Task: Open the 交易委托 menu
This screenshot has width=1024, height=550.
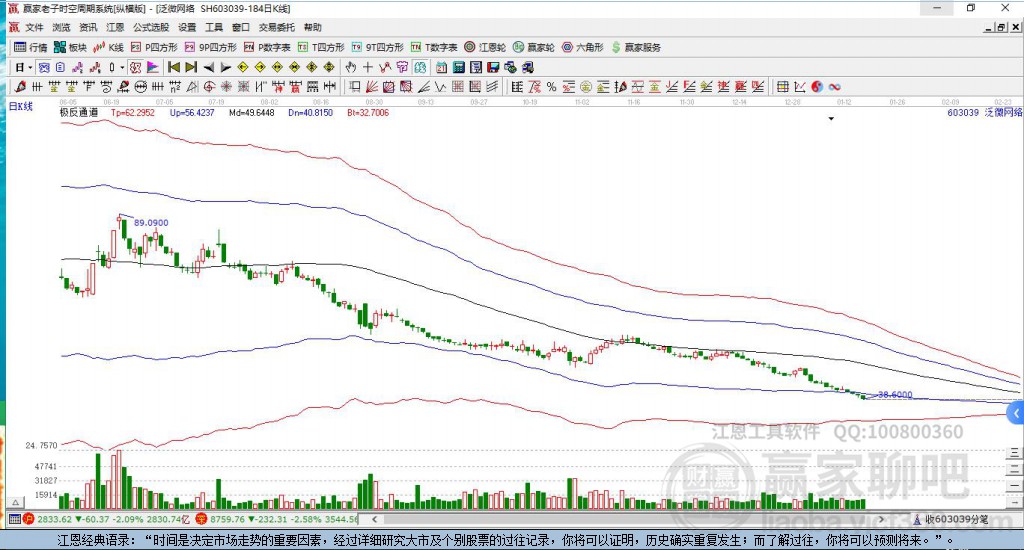Action: 275,27
